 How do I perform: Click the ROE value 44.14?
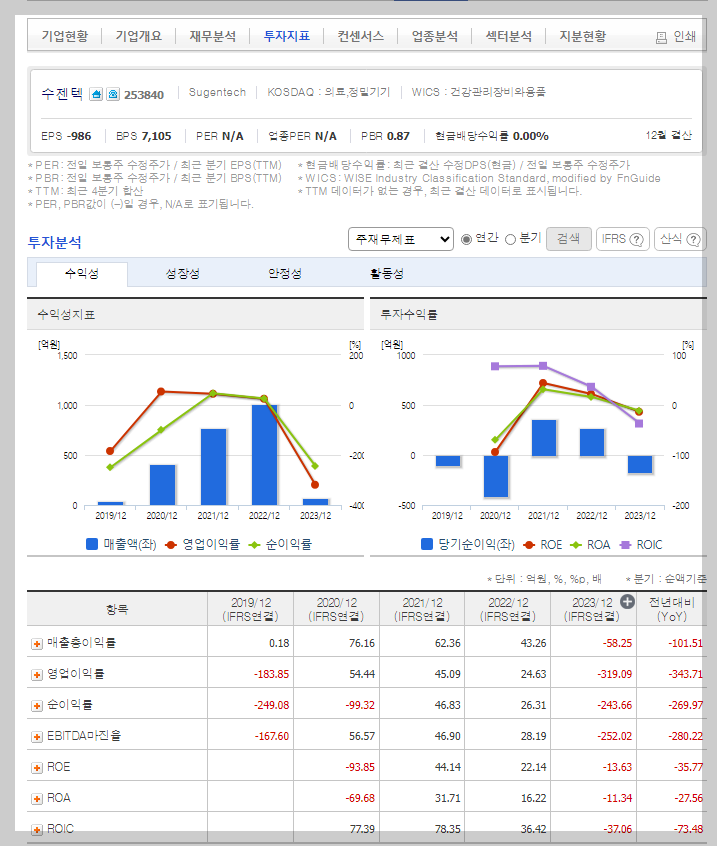(x=448, y=767)
